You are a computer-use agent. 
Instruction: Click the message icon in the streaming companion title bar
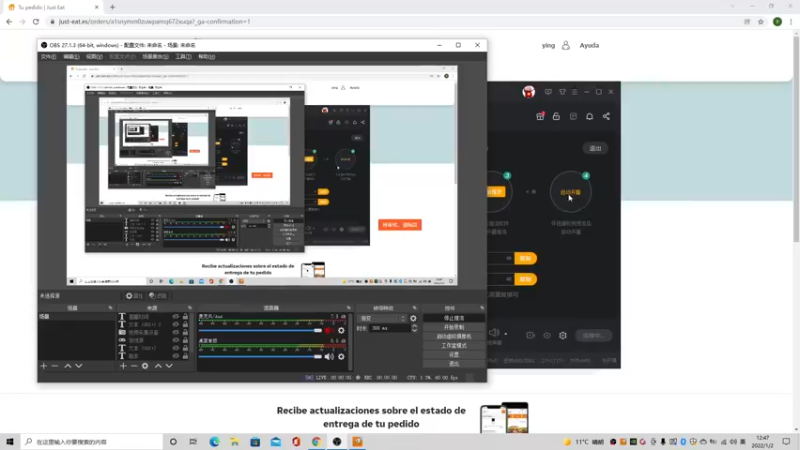click(x=548, y=92)
